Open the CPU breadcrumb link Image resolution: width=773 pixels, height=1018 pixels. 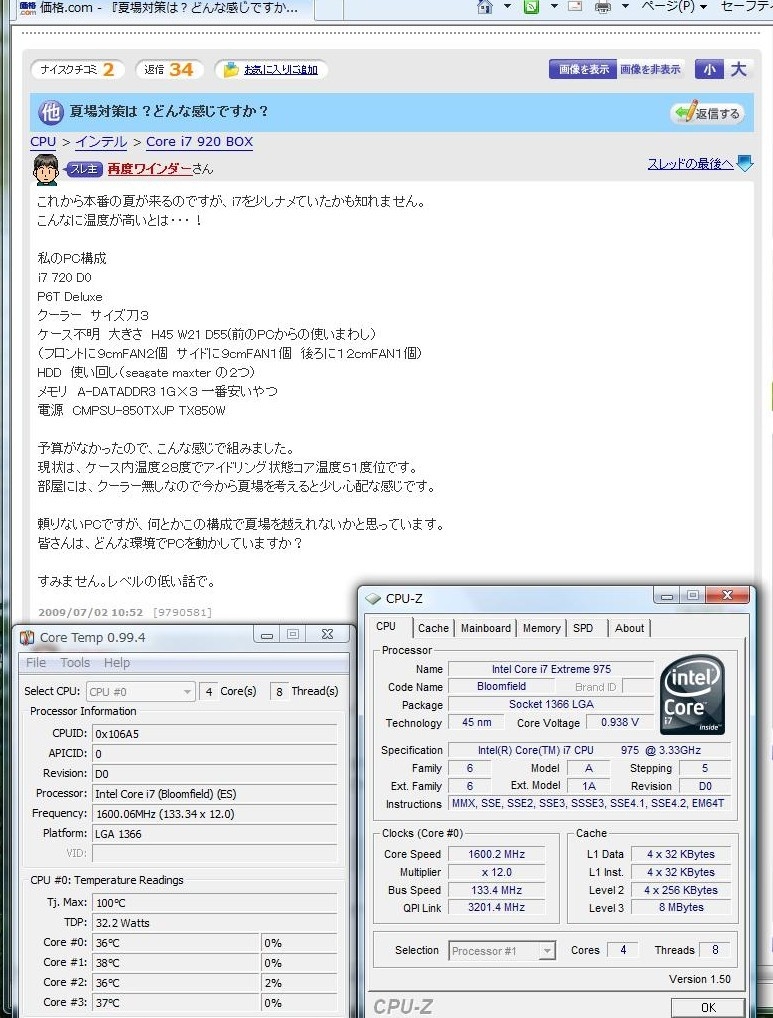43,142
